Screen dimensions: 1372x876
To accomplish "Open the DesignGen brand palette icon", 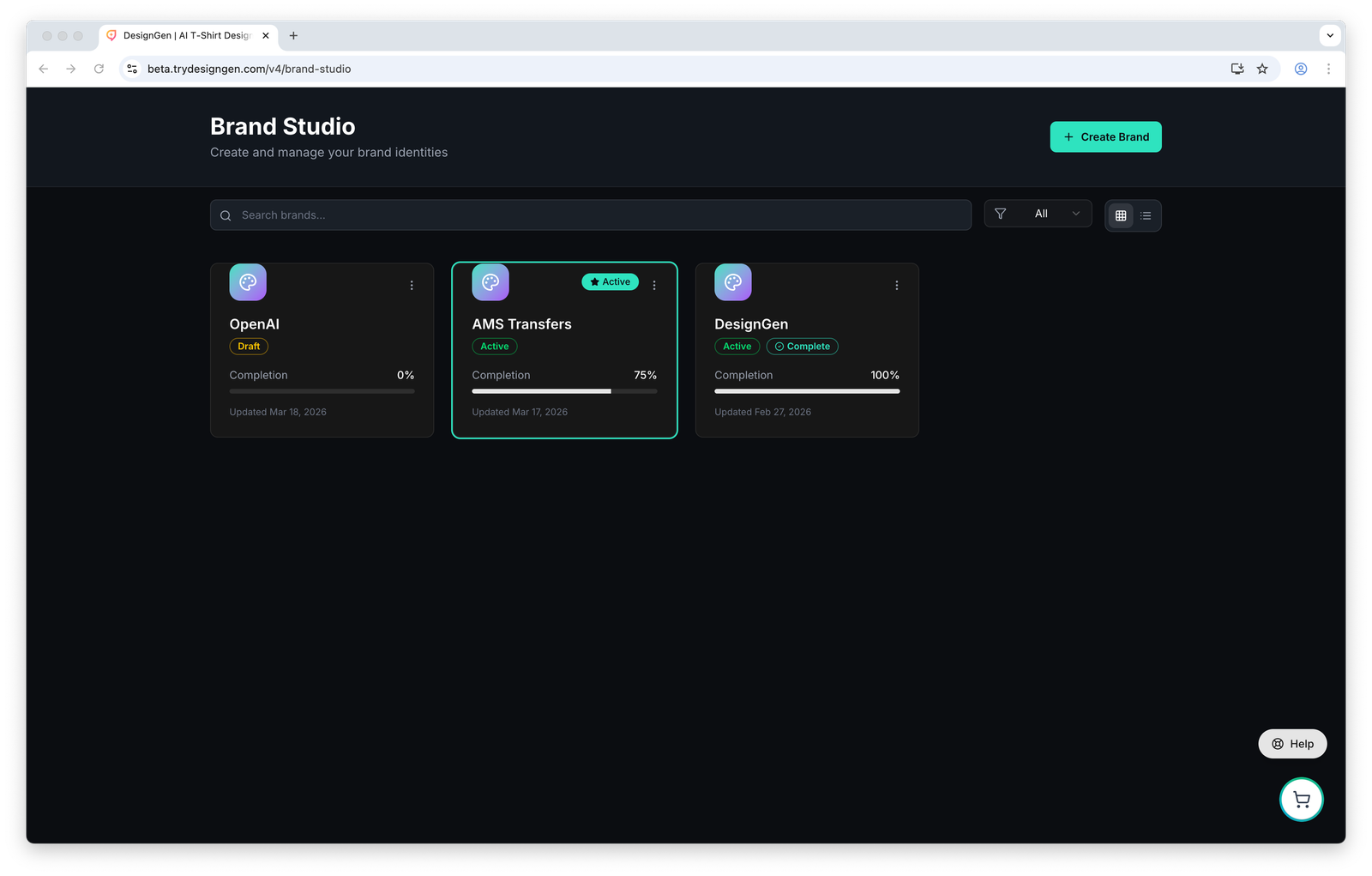I will 733,282.
